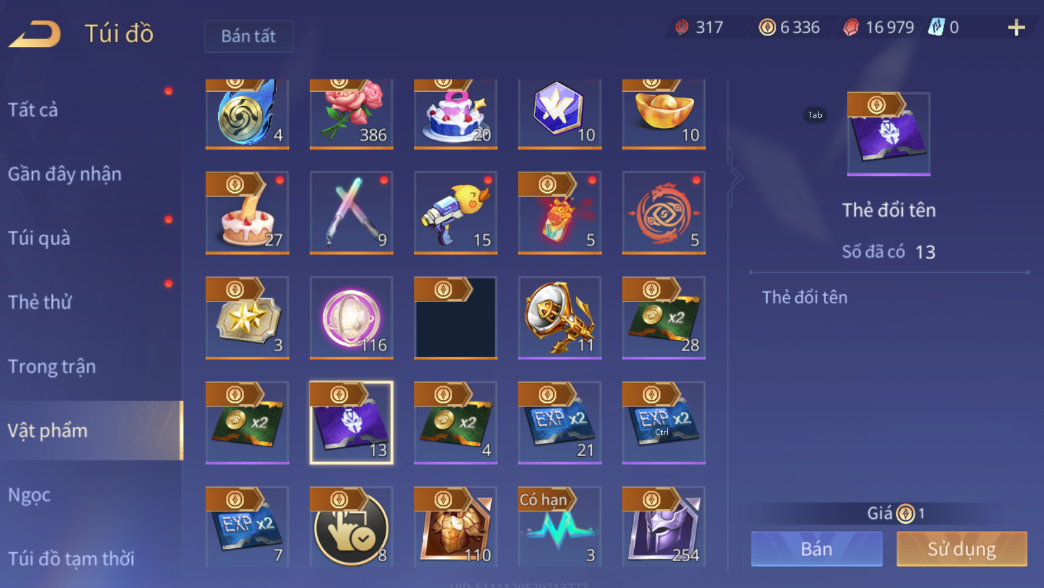Add currency with the plus icon

(1016, 27)
